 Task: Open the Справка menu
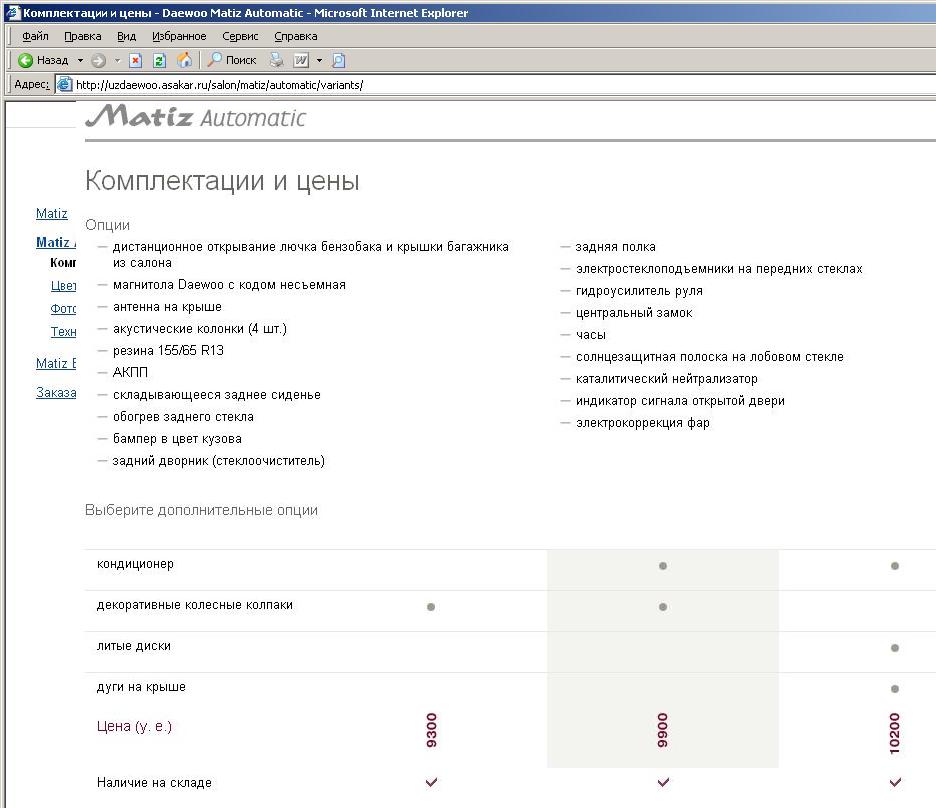(x=295, y=36)
